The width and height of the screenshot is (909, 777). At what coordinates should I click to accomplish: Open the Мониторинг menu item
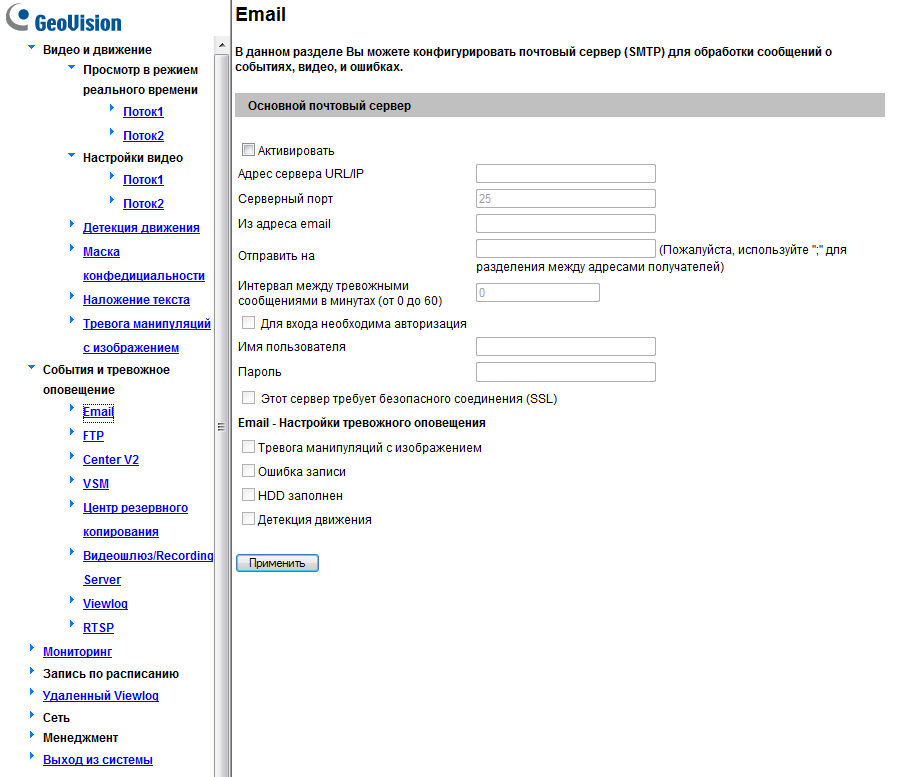click(x=77, y=652)
